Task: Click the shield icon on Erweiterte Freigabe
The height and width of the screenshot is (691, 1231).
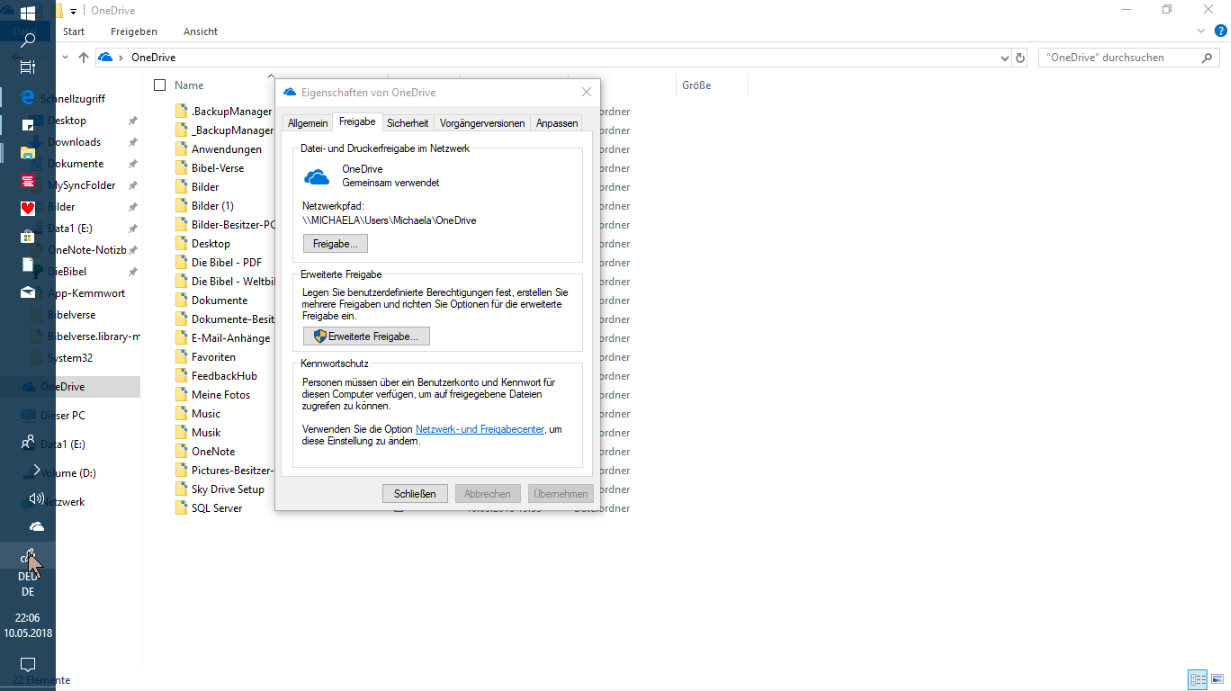Action: [x=320, y=336]
